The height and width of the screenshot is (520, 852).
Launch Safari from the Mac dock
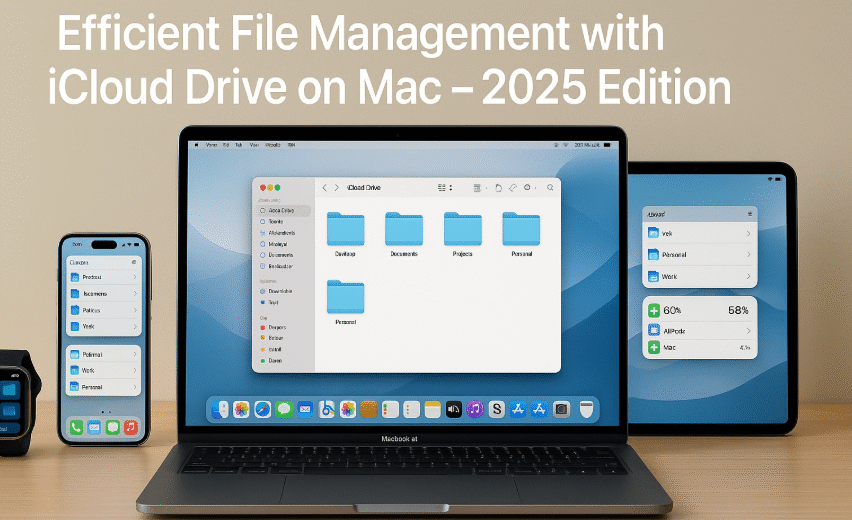pos(262,409)
